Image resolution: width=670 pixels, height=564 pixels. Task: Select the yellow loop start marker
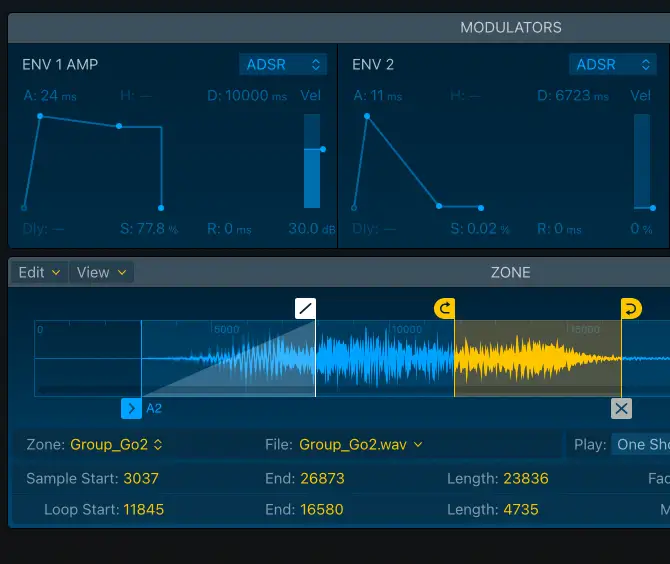[x=443, y=308]
